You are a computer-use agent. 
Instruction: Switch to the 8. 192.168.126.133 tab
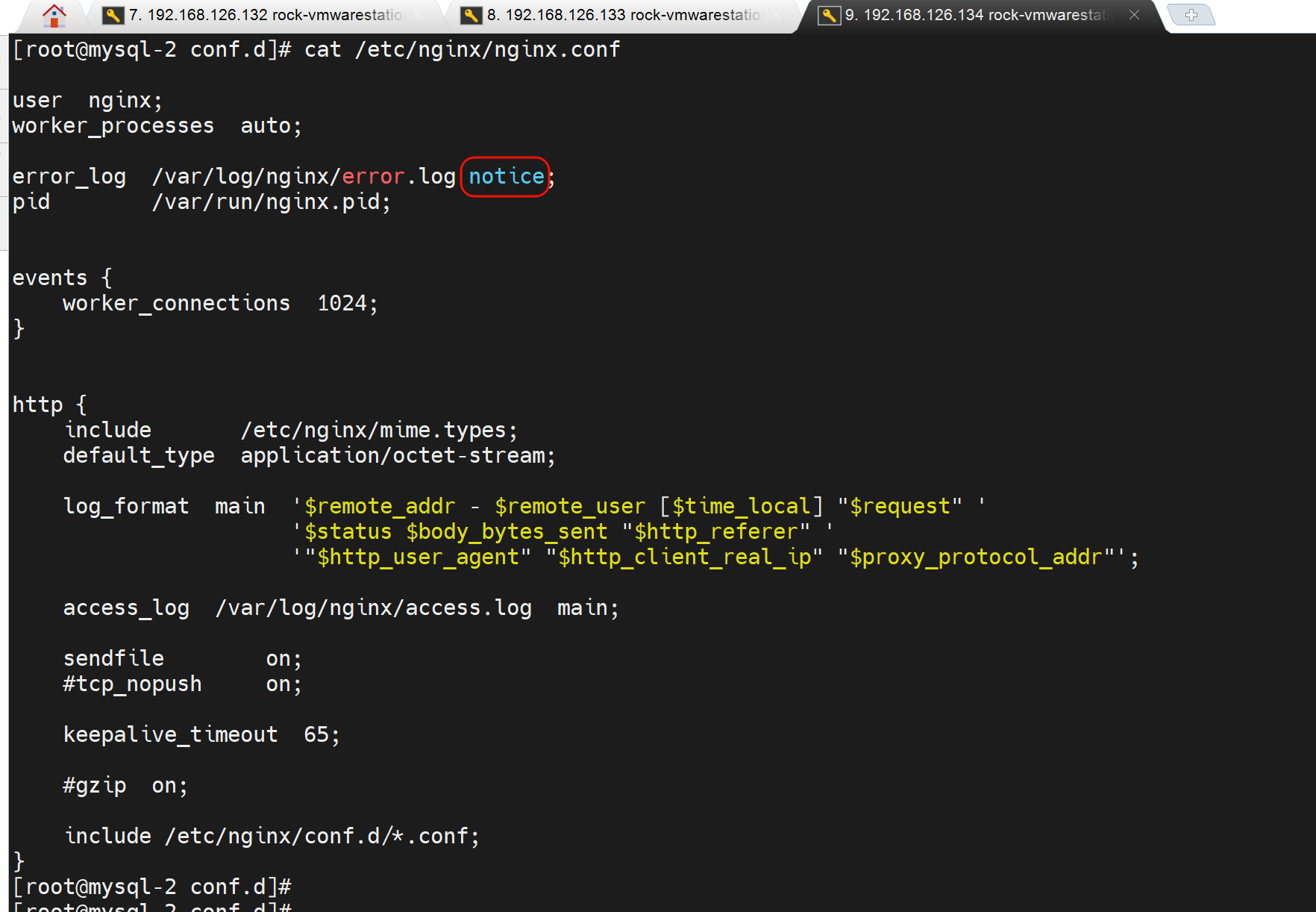point(623,15)
